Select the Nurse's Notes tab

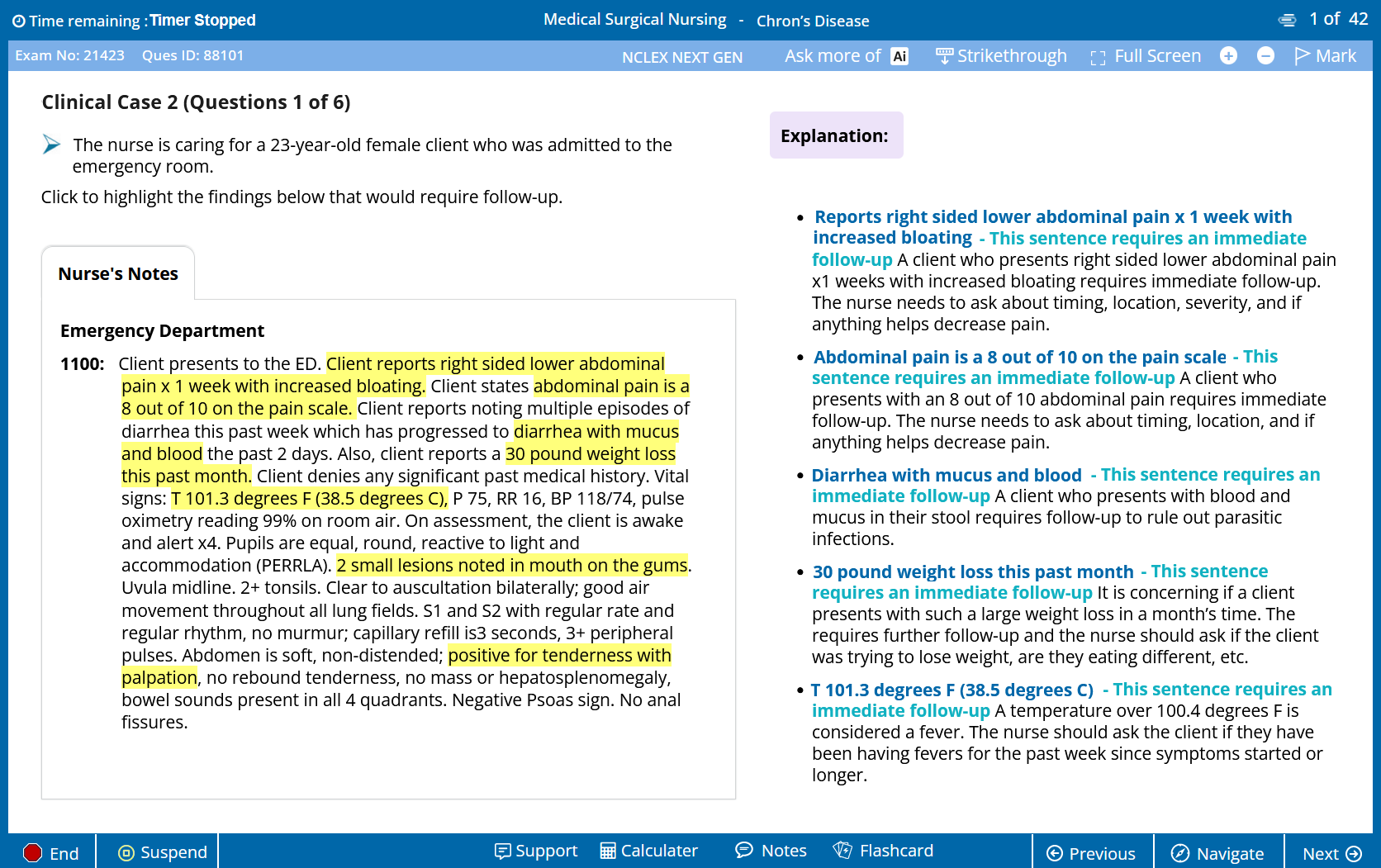pos(118,273)
